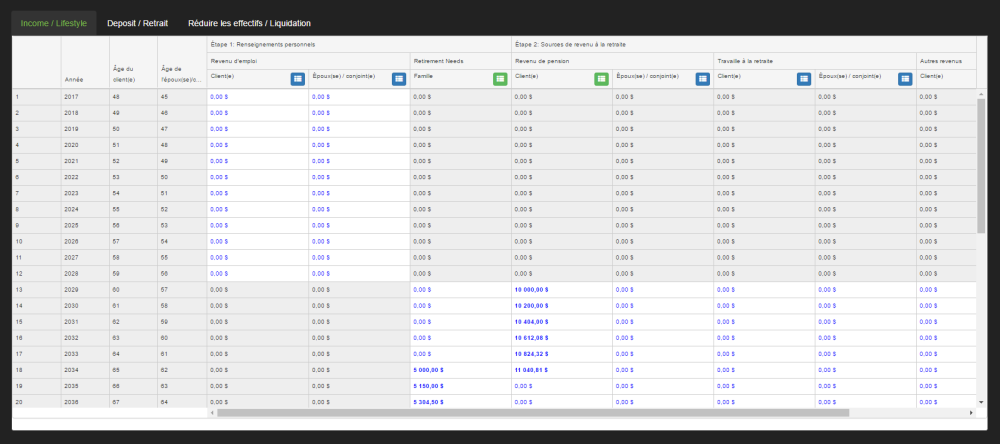Click the horizontal scrollbar left arrow

212,413
